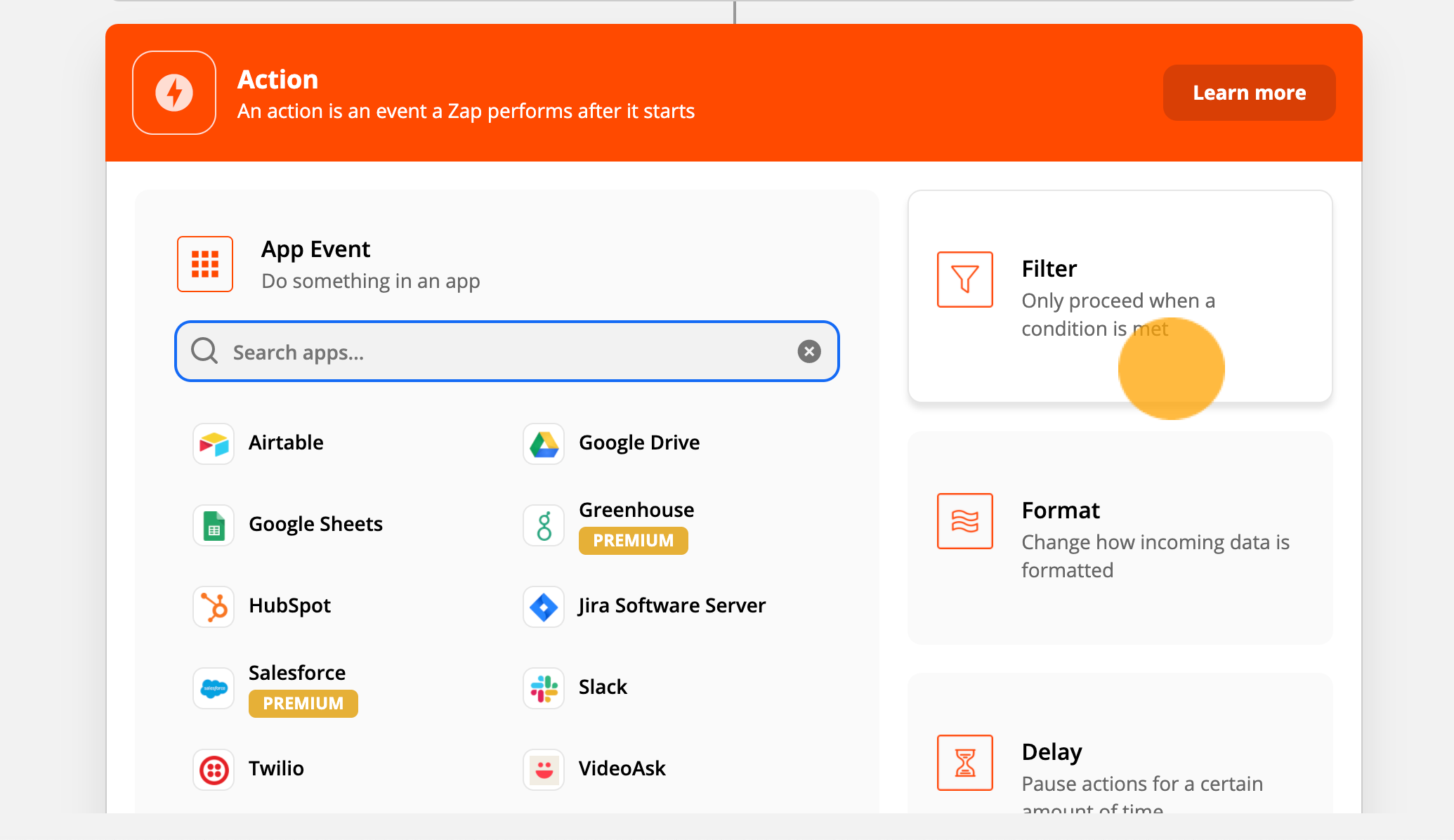Select the Delay heading
This screenshot has height=840, width=1454.
1052,752
